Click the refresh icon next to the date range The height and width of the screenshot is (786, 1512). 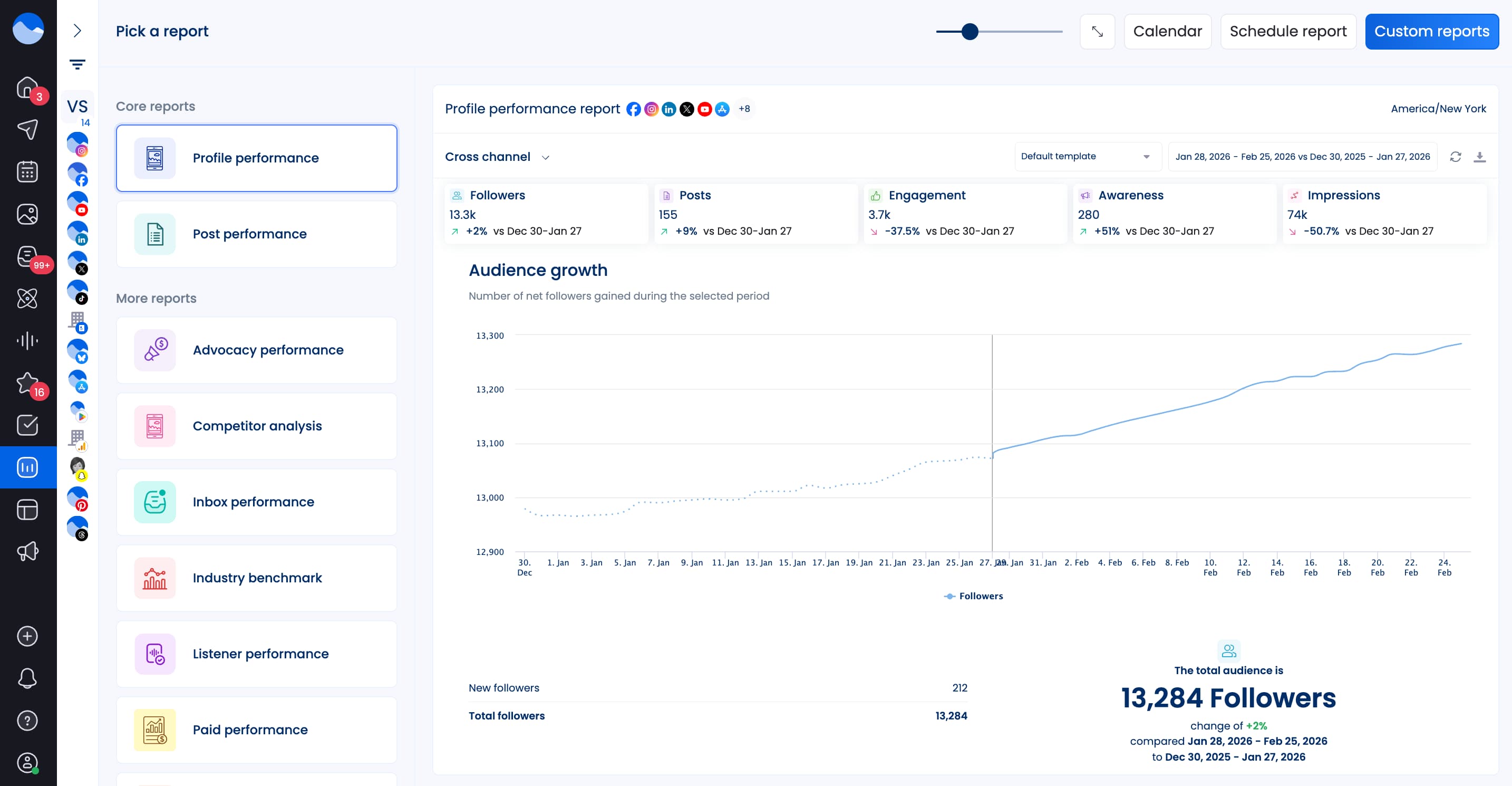pos(1456,157)
